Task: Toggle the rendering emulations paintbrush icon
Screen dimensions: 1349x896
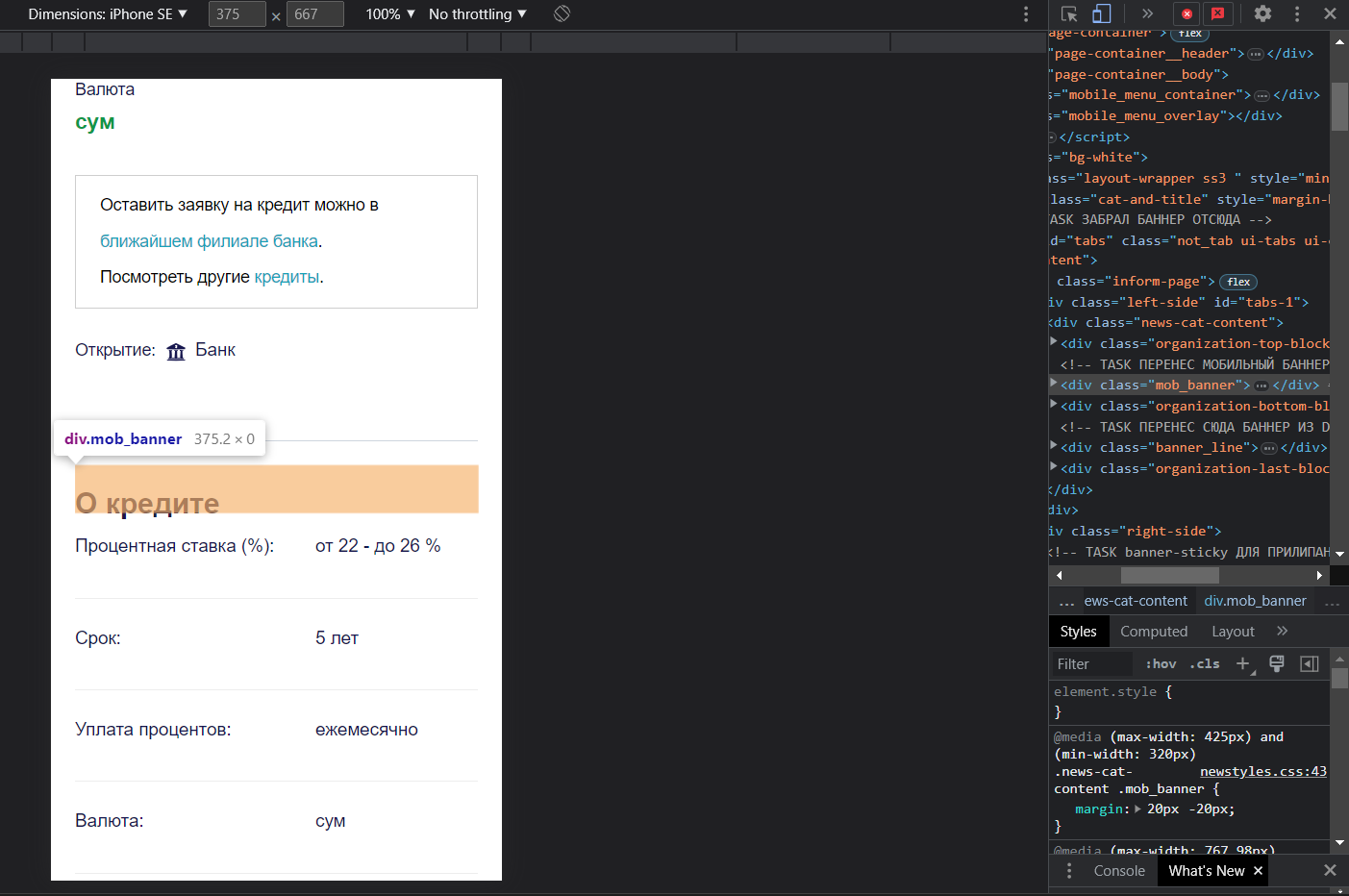Action: coord(1277,664)
